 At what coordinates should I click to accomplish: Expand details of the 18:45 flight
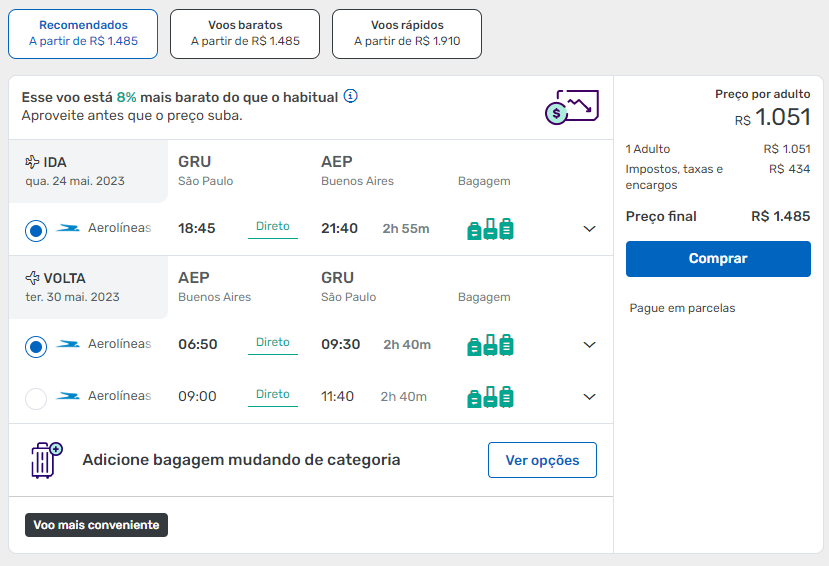589,229
